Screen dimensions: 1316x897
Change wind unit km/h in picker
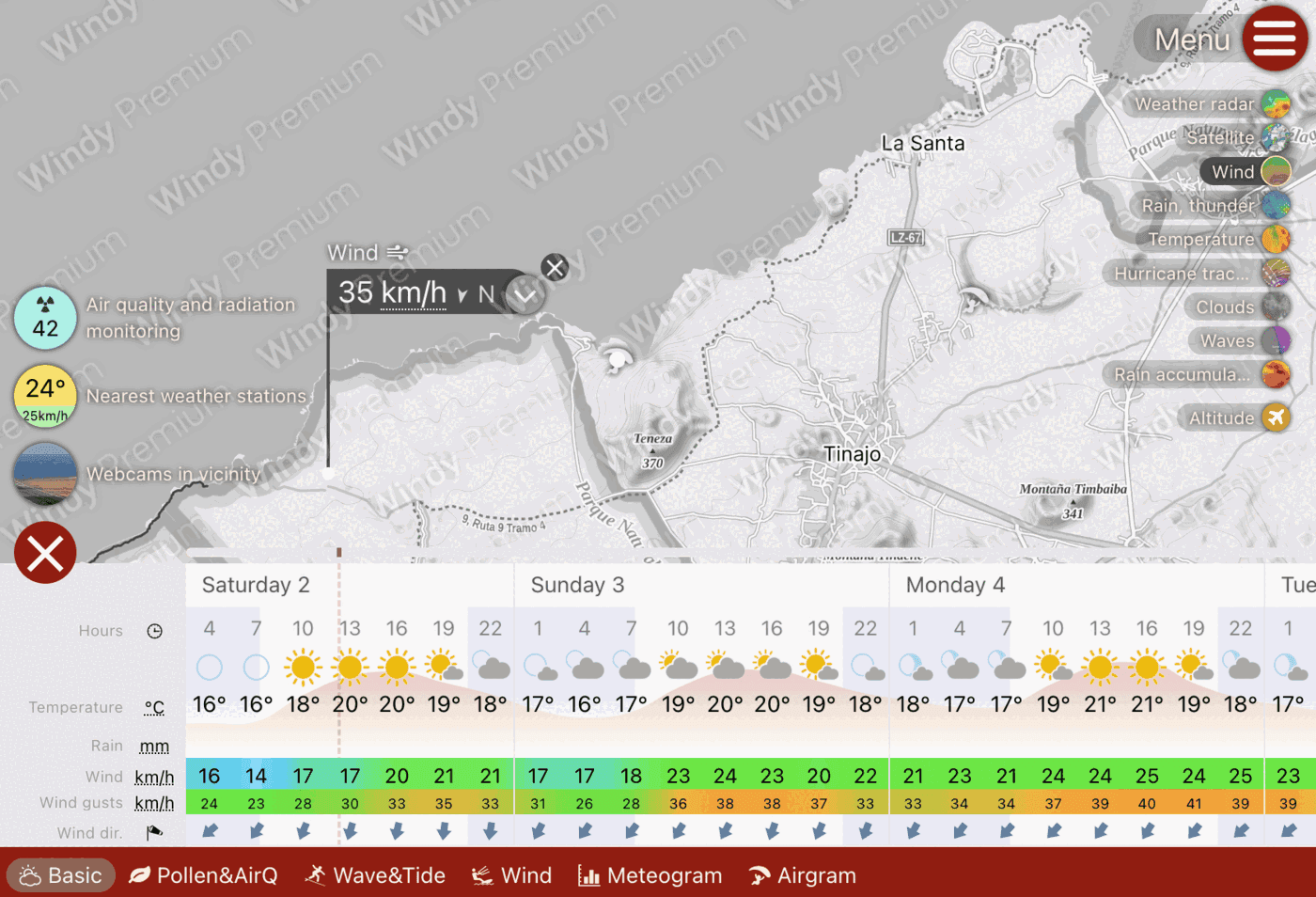coord(414,293)
